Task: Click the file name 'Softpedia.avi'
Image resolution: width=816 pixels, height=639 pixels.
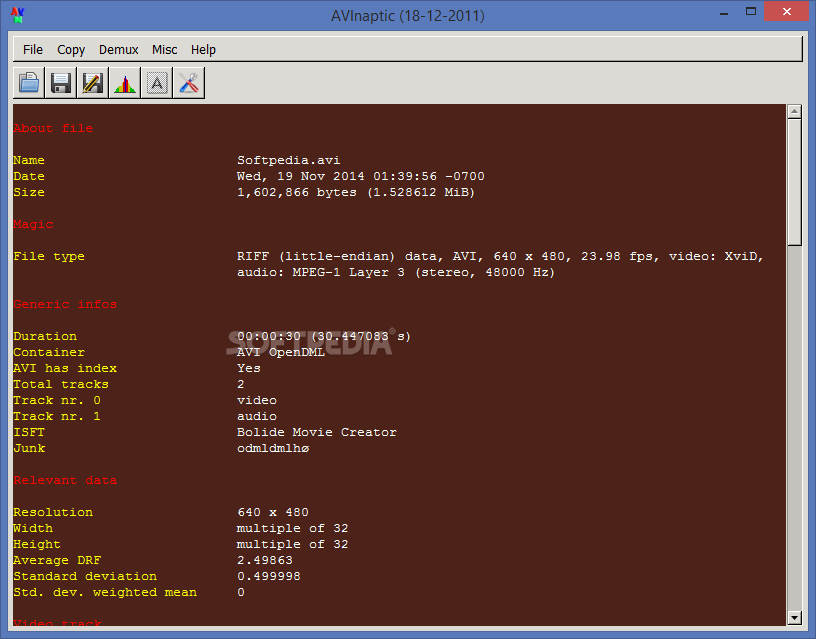Action: point(289,160)
